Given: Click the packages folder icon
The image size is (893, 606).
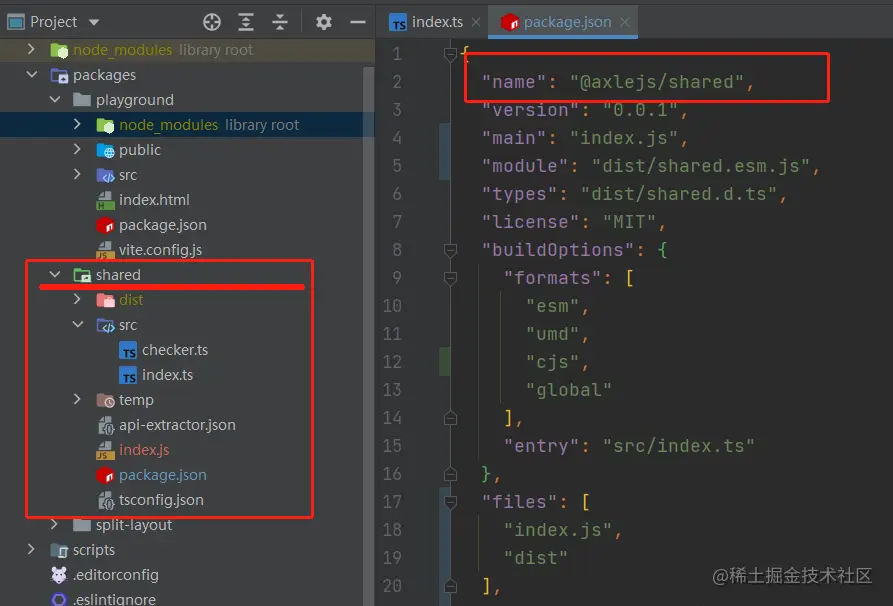Looking at the screenshot, I should 59,75.
